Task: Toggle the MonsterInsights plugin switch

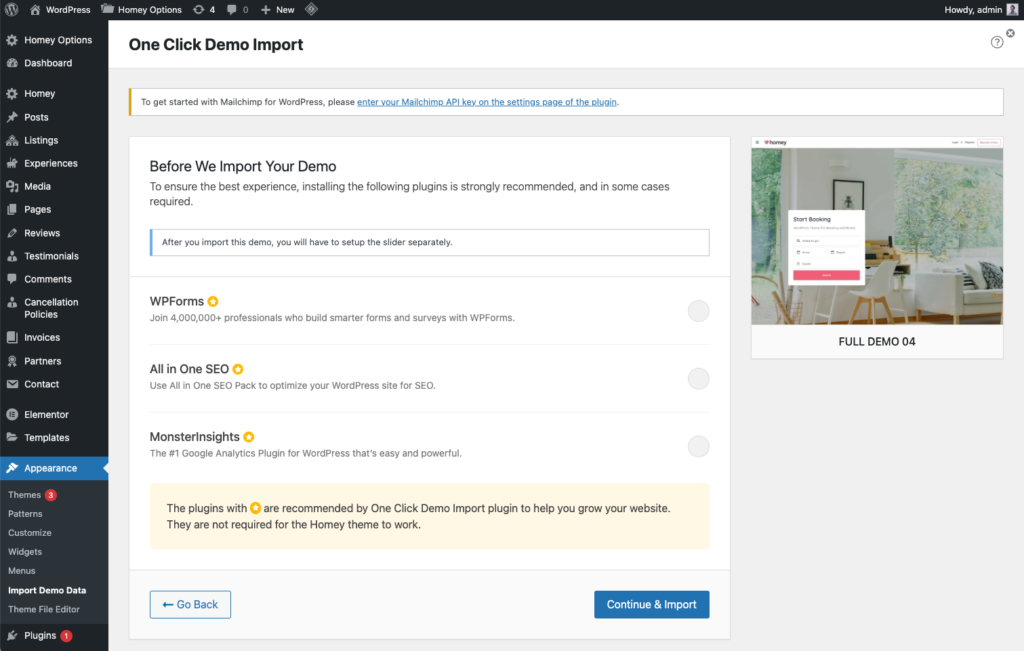Action: pyautogui.click(x=698, y=447)
